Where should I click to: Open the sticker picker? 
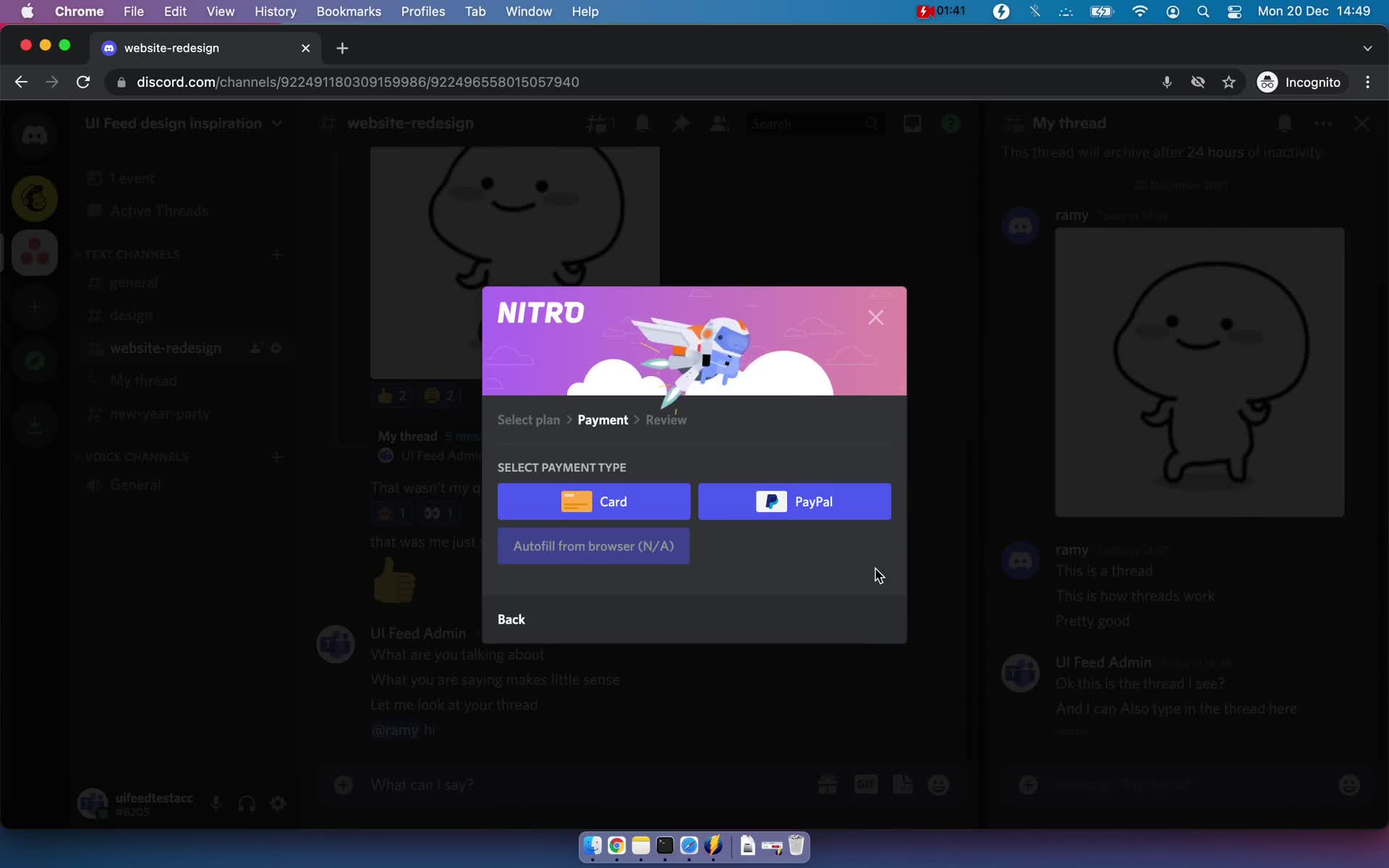click(x=903, y=785)
